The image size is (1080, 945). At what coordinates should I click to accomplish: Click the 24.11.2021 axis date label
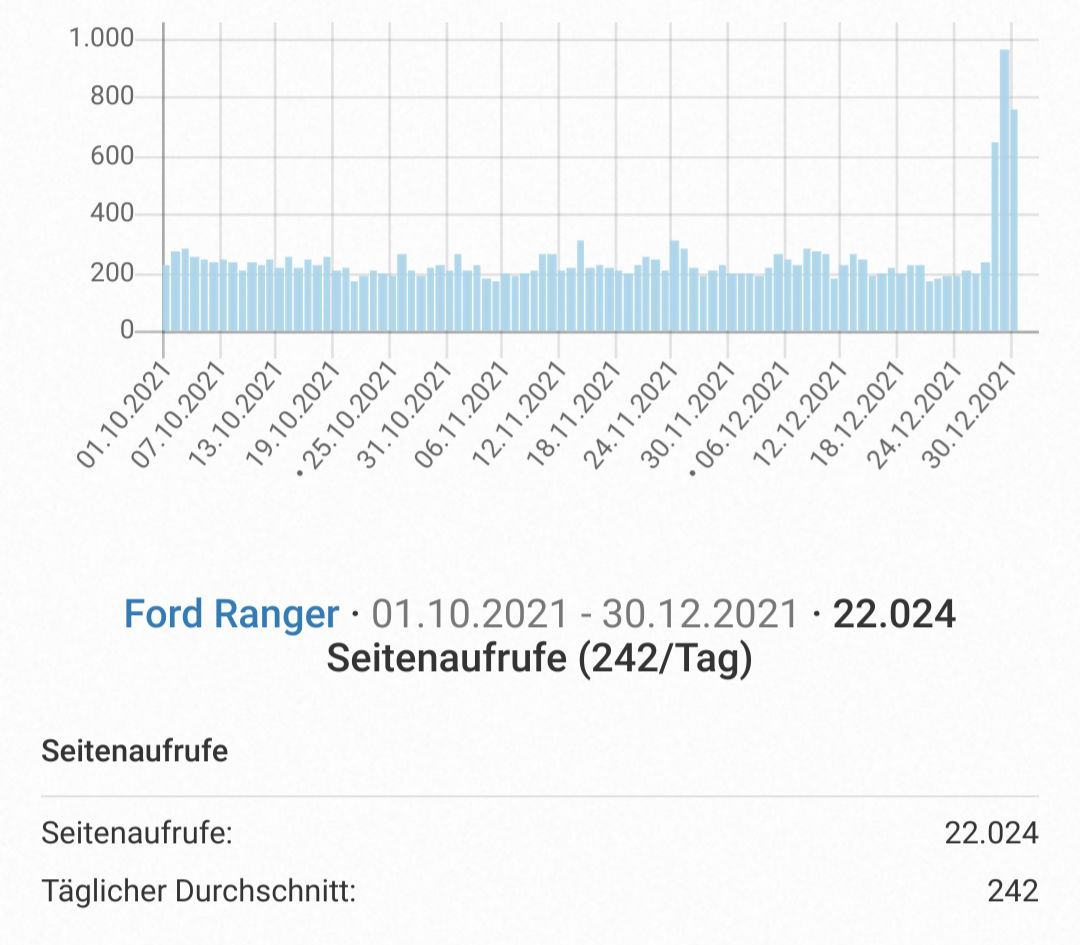632,415
